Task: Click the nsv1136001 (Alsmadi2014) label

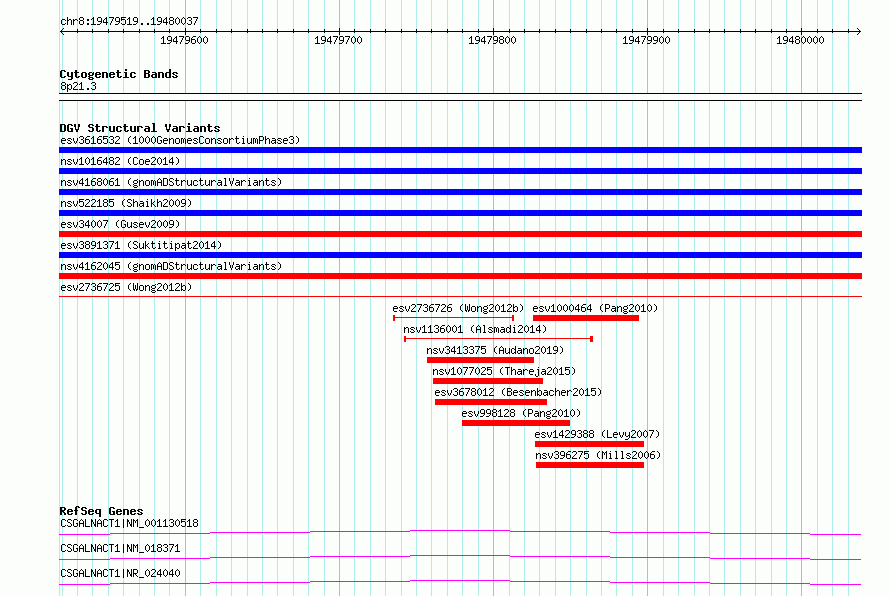Action: coord(475,329)
